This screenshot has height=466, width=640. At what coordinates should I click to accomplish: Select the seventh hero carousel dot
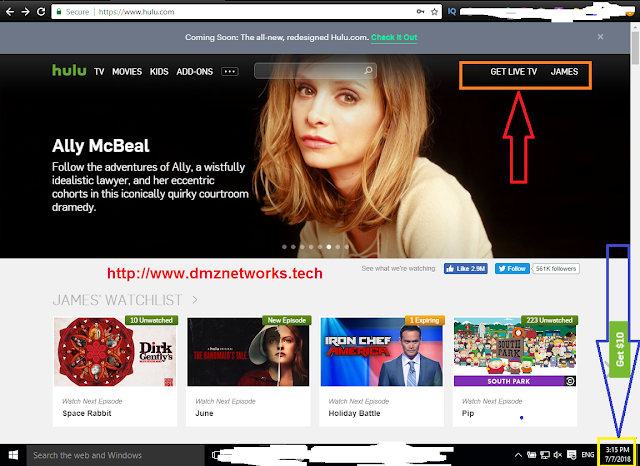click(338, 247)
